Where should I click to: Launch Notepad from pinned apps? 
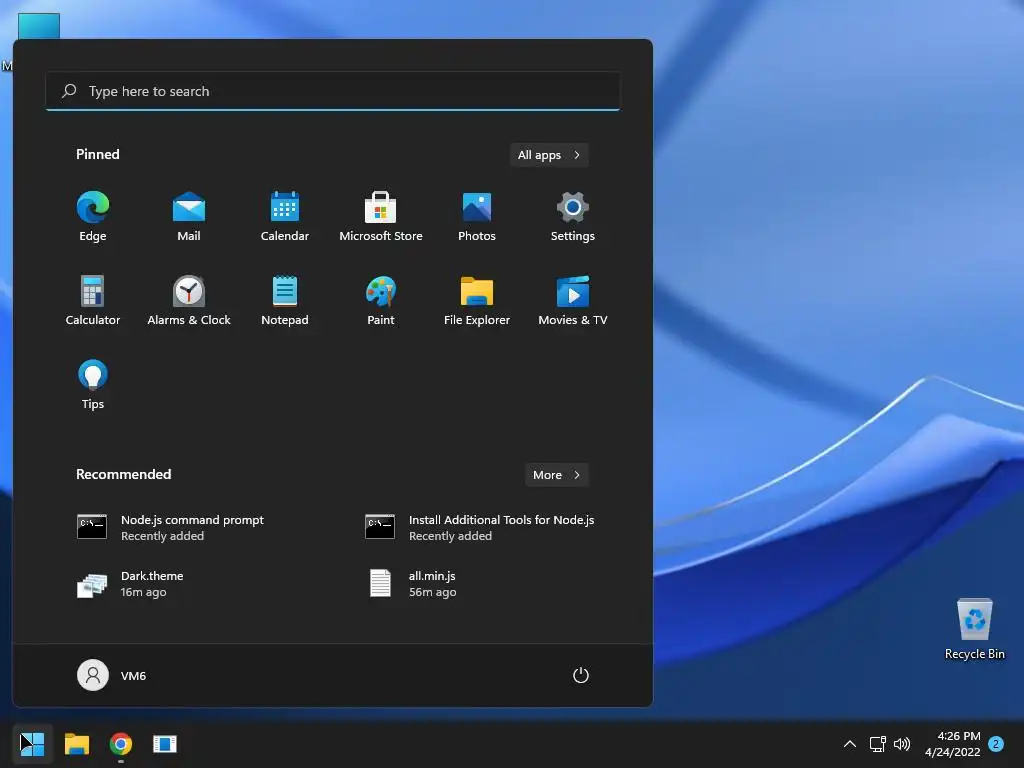(285, 300)
